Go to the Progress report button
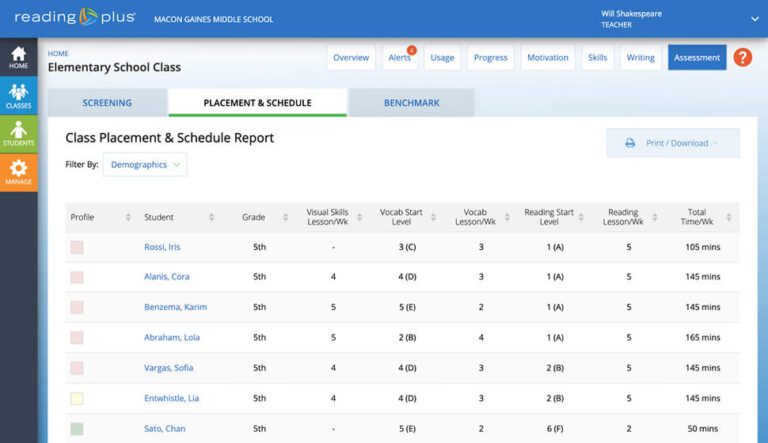The width and height of the screenshot is (768, 443). (490, 58)
